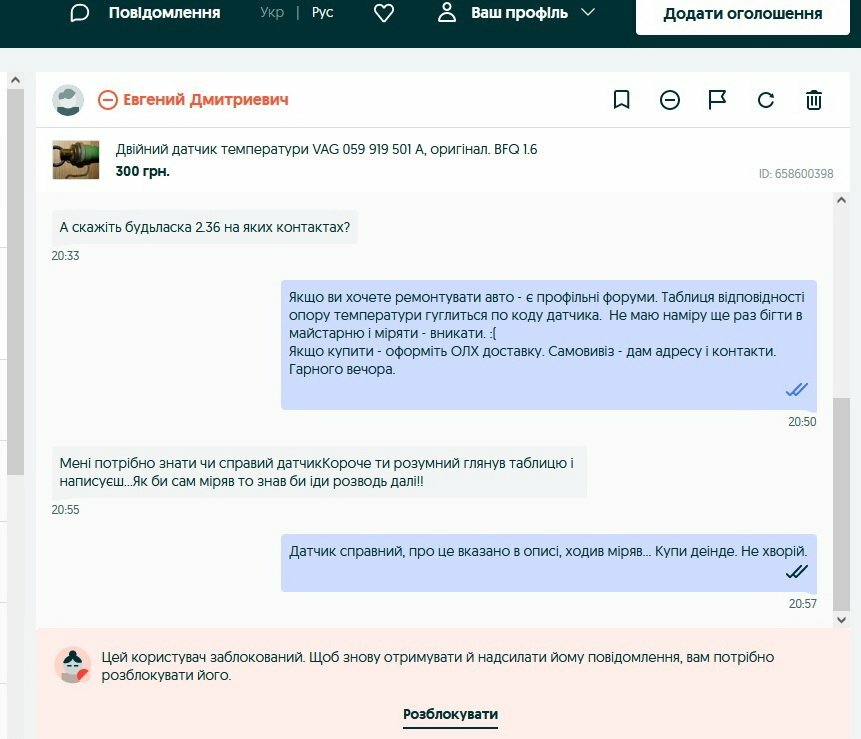Click Додати оголошення button
This screenshot has height=739, width=861.
coord(742,14)
